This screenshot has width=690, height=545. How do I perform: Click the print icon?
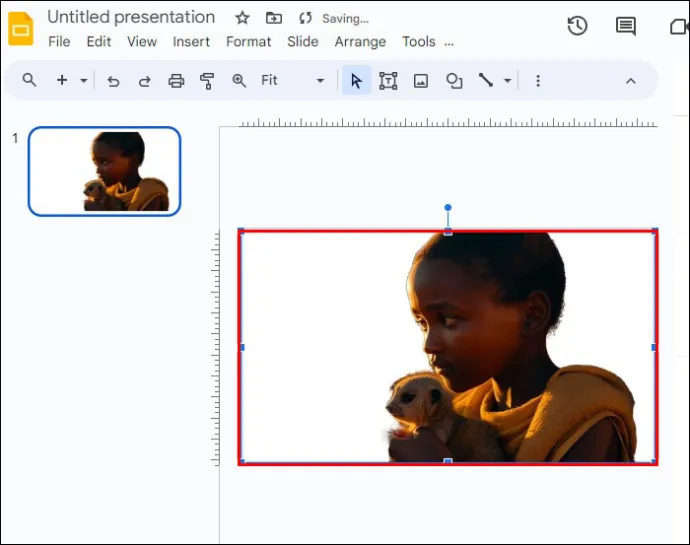[x=176, y=81]
